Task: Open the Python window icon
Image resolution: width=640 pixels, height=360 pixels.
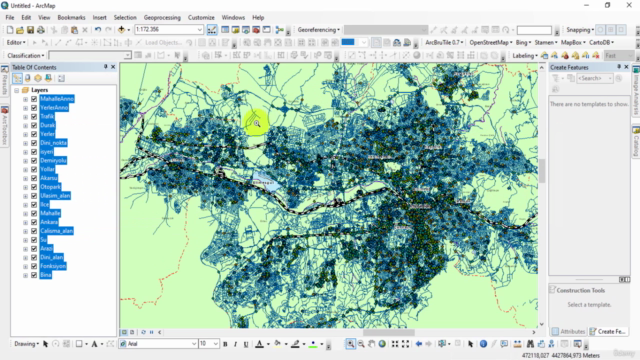Action: pos(267,30)
